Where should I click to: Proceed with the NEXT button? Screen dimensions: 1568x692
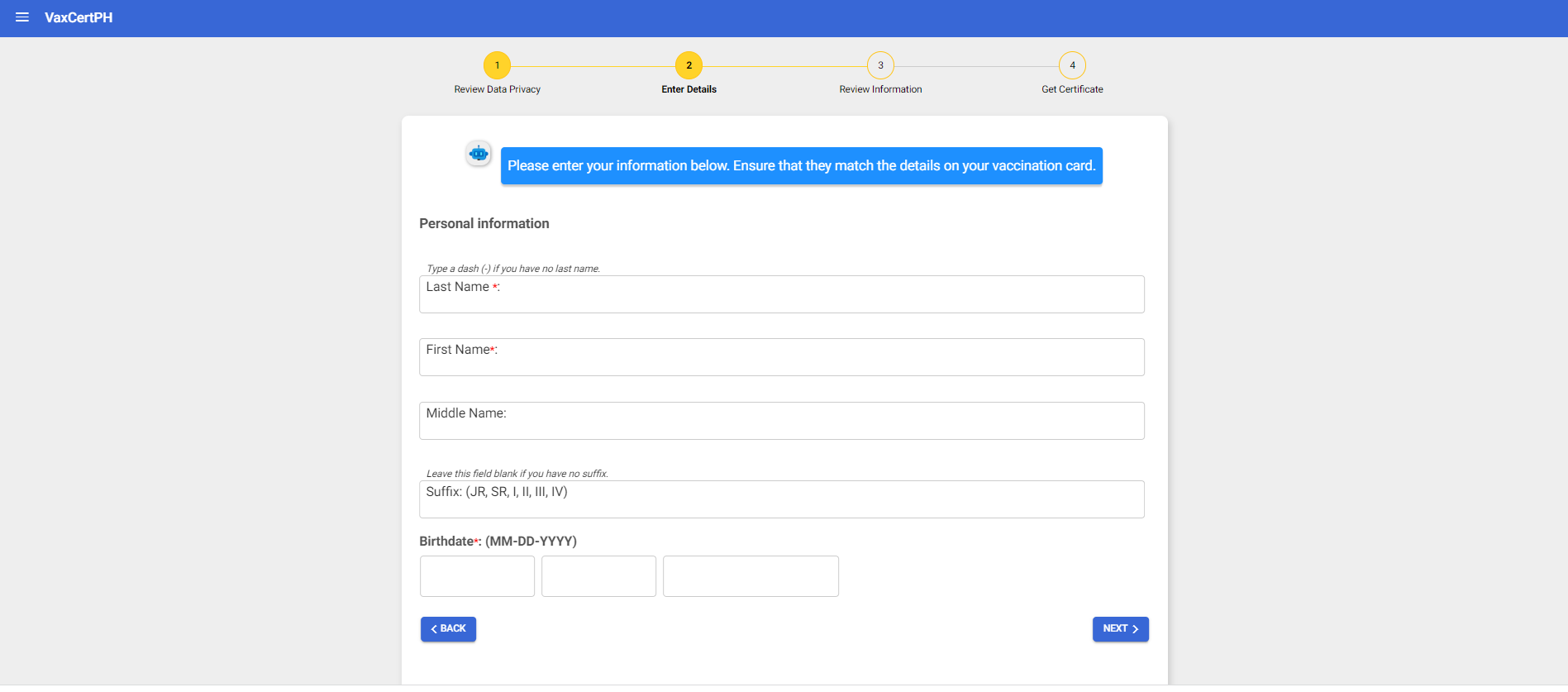coord(1121,629)
